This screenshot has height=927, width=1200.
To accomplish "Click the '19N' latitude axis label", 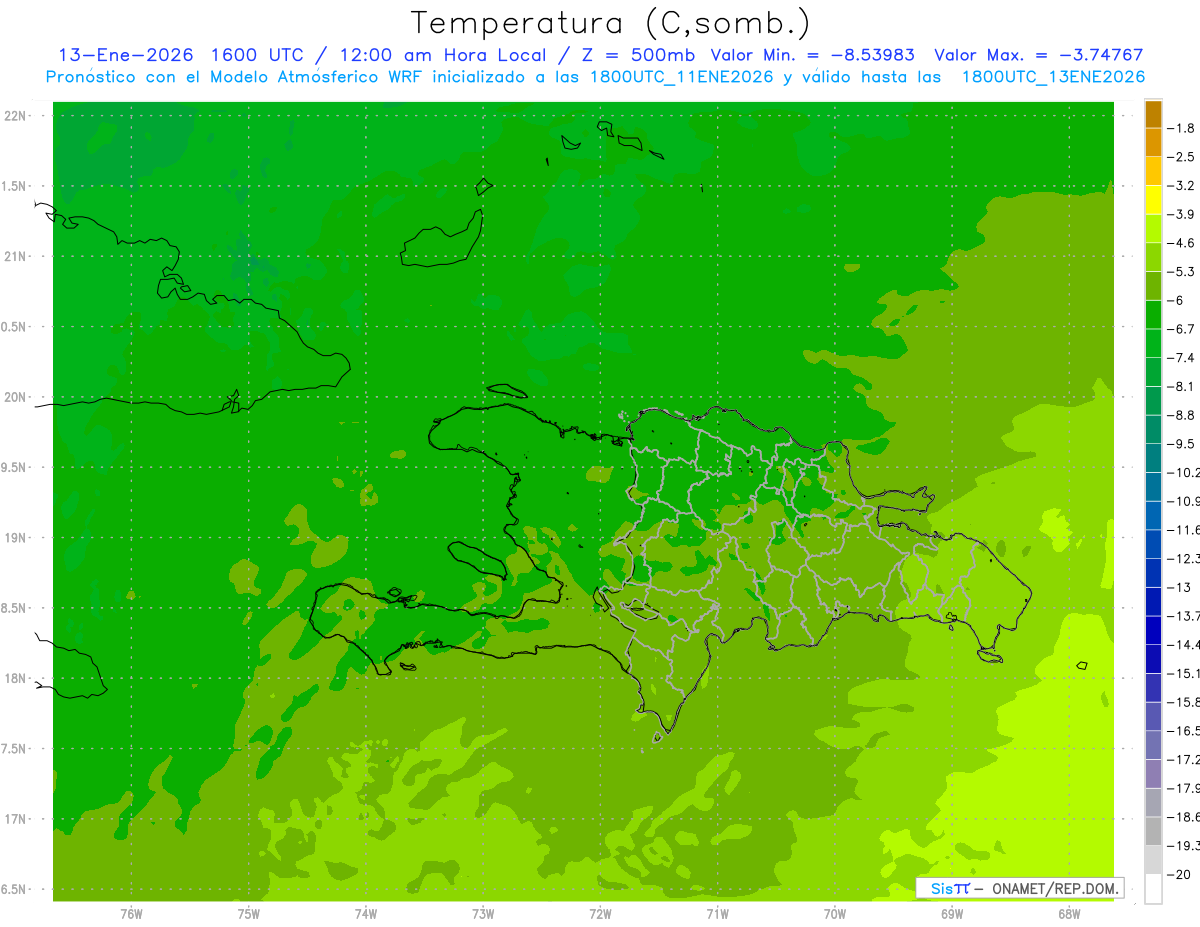I will (16, 538).
